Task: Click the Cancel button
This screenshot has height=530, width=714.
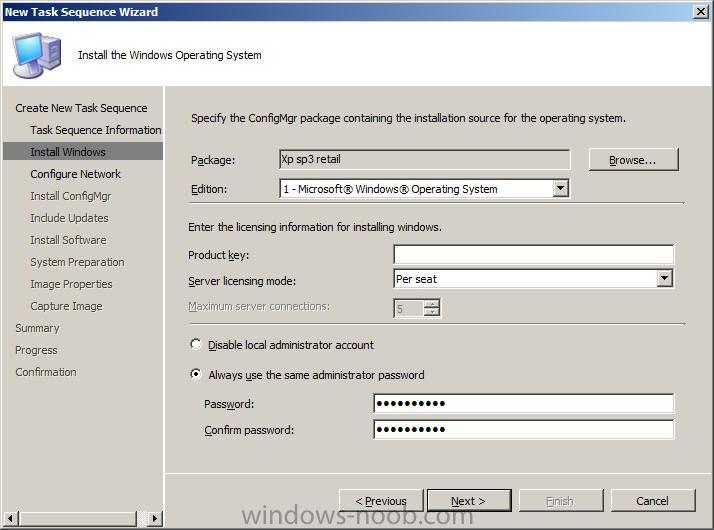Action: (x=653, y=501)
